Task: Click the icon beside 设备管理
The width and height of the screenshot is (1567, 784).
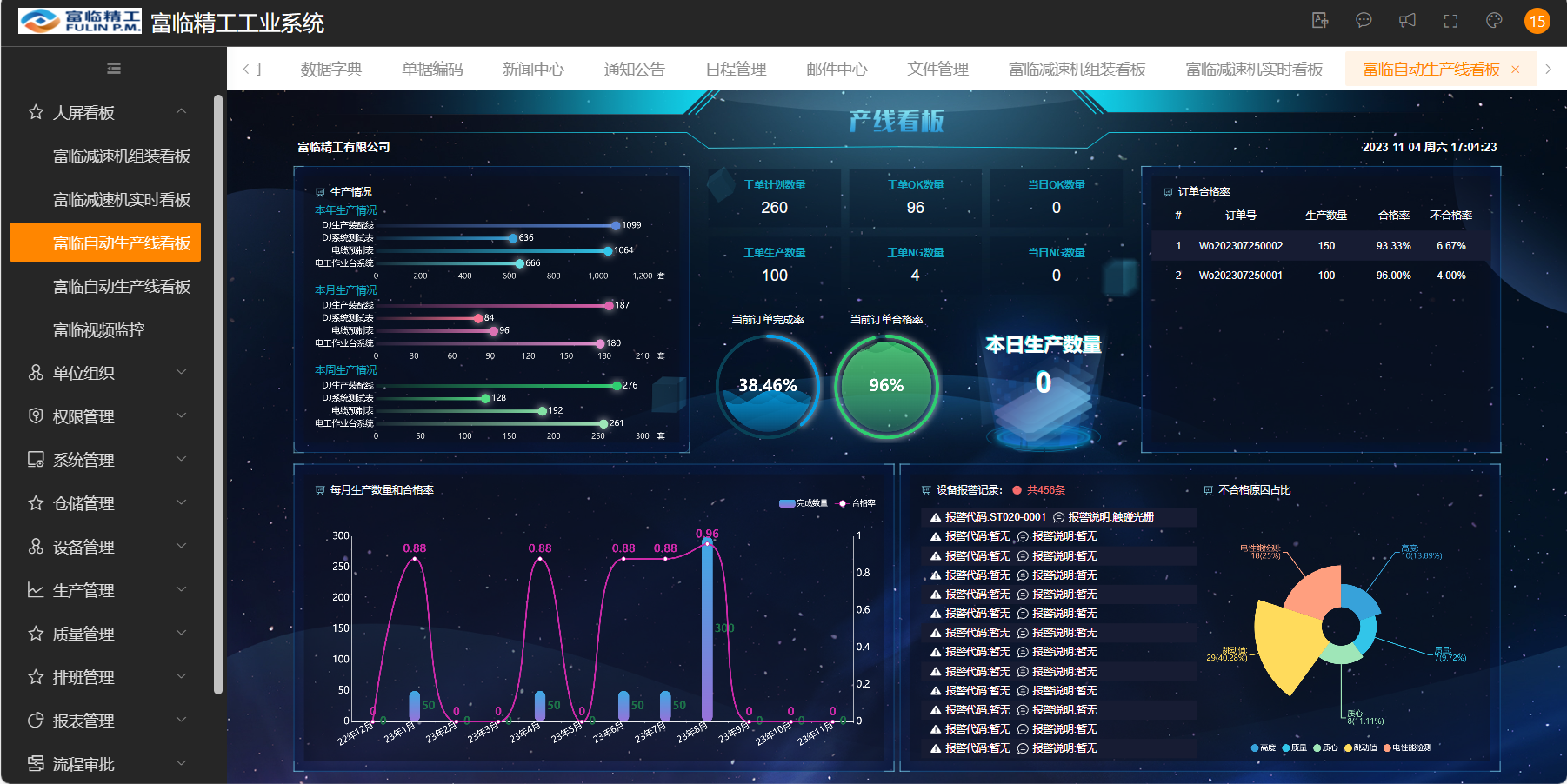Action: [x=36, y=547]
